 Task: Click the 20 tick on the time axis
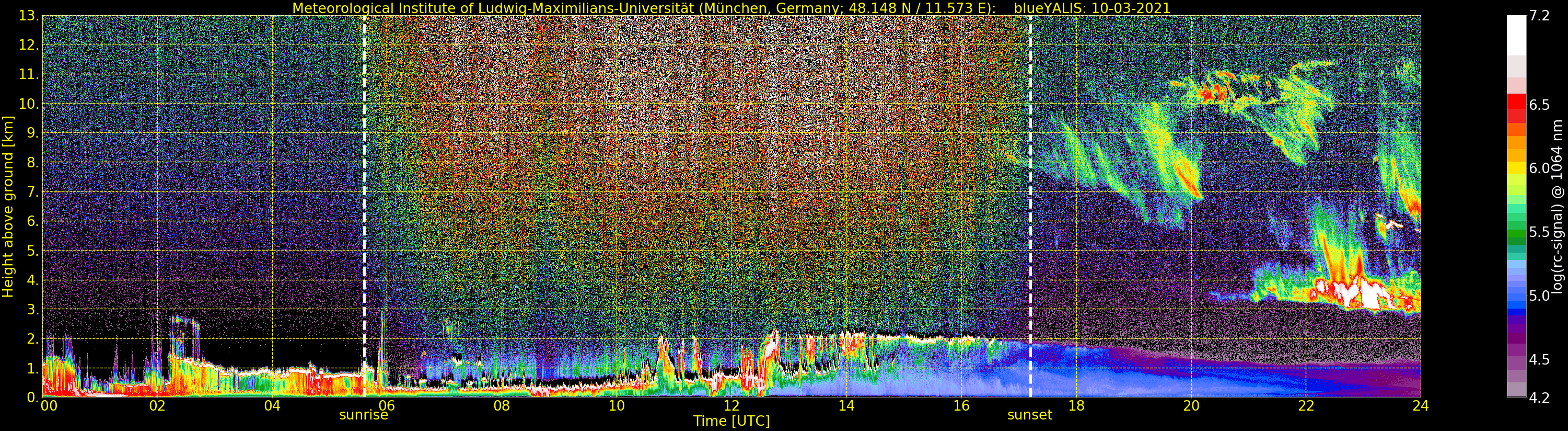tap(1191, 406)
